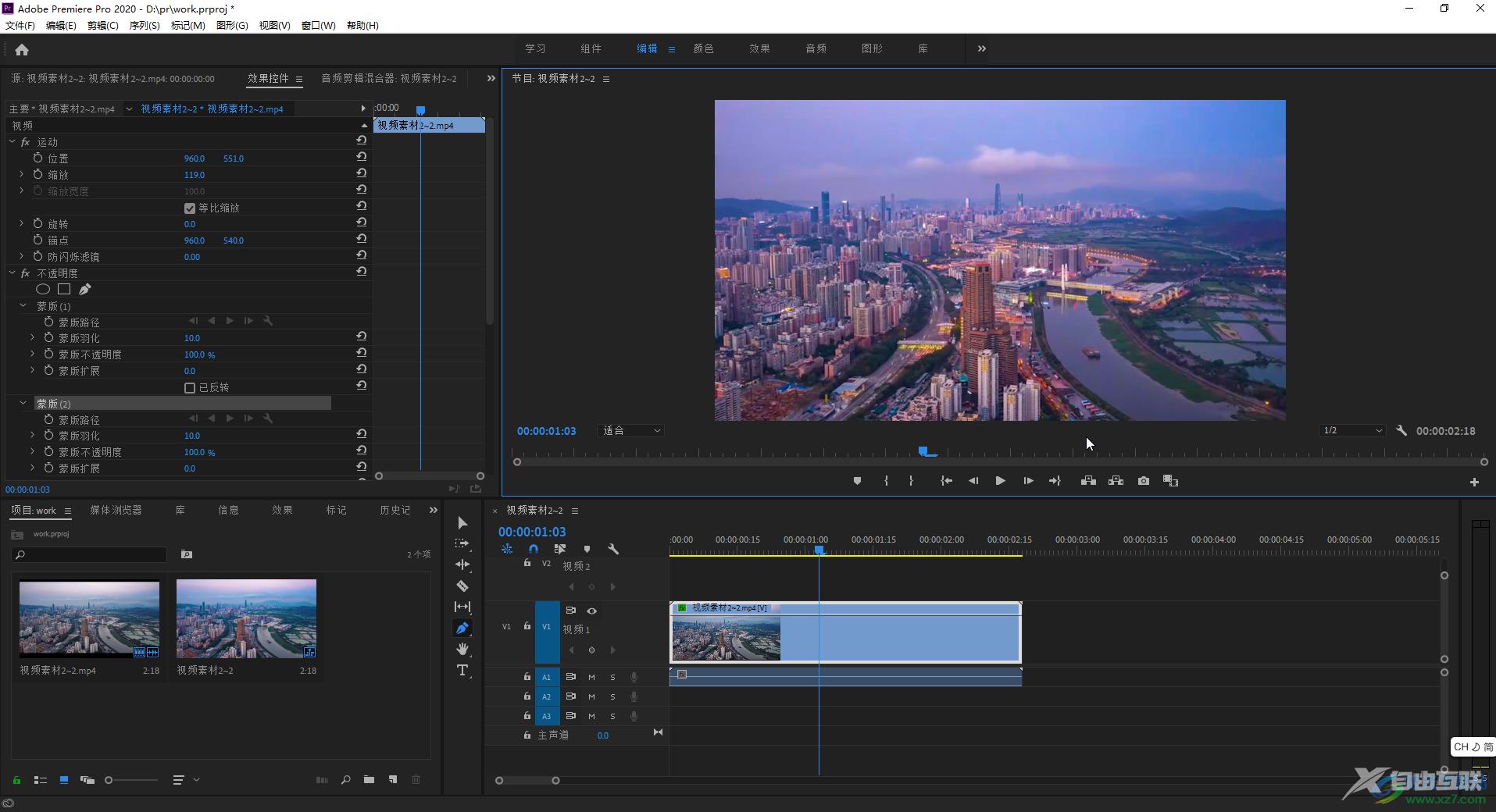Toggle lock on V2 track

click(x=527, y=563)
